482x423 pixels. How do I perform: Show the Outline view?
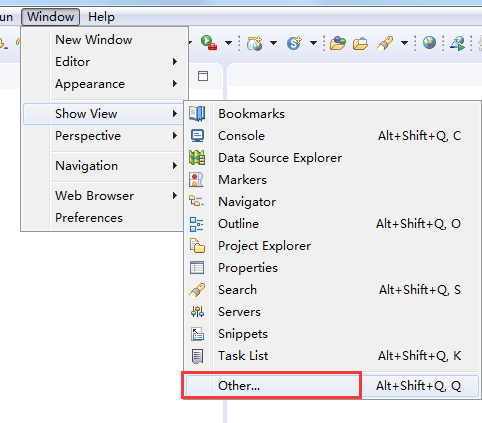click(332, 224)
